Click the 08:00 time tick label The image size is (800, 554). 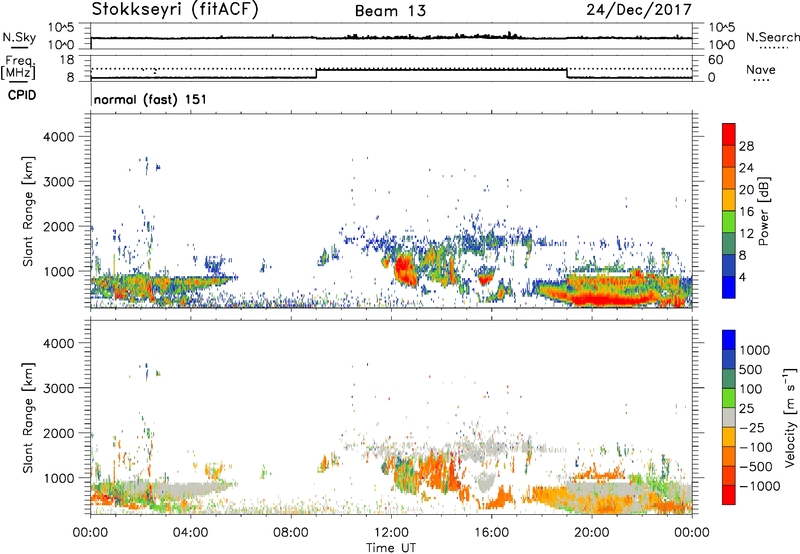coord(291,533)
